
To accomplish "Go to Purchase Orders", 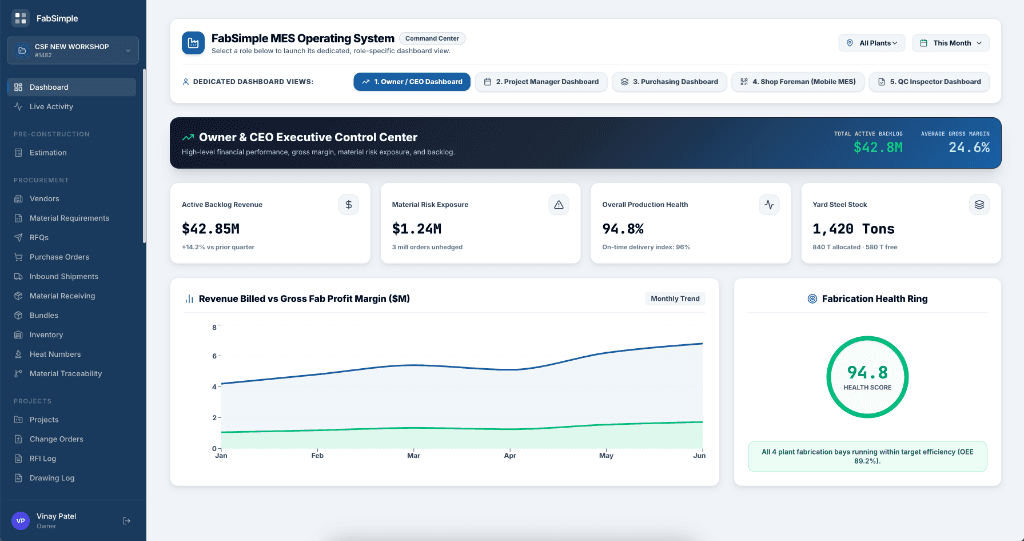I will click(72, 257).
